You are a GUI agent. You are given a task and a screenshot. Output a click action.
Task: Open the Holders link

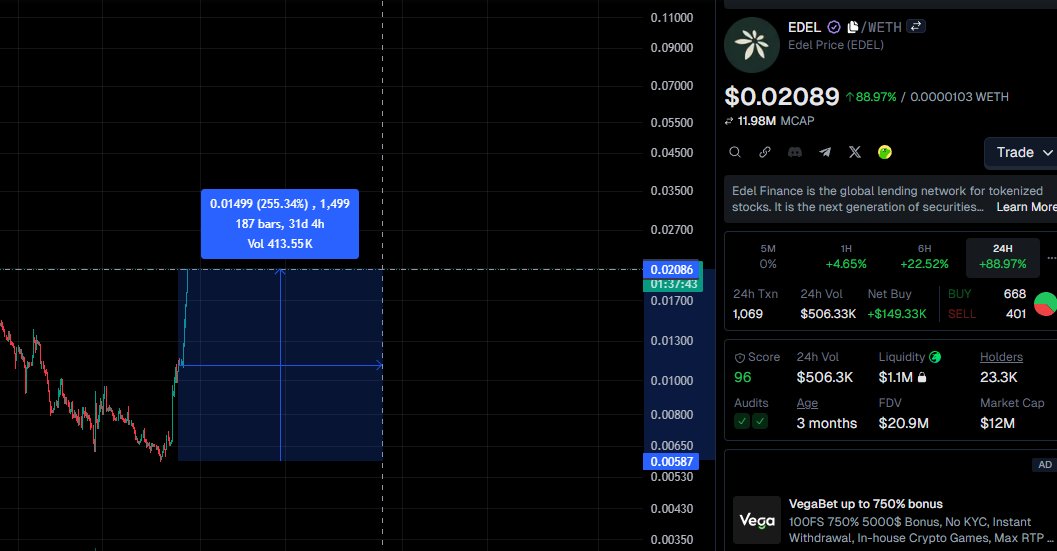pos(1001,357)
